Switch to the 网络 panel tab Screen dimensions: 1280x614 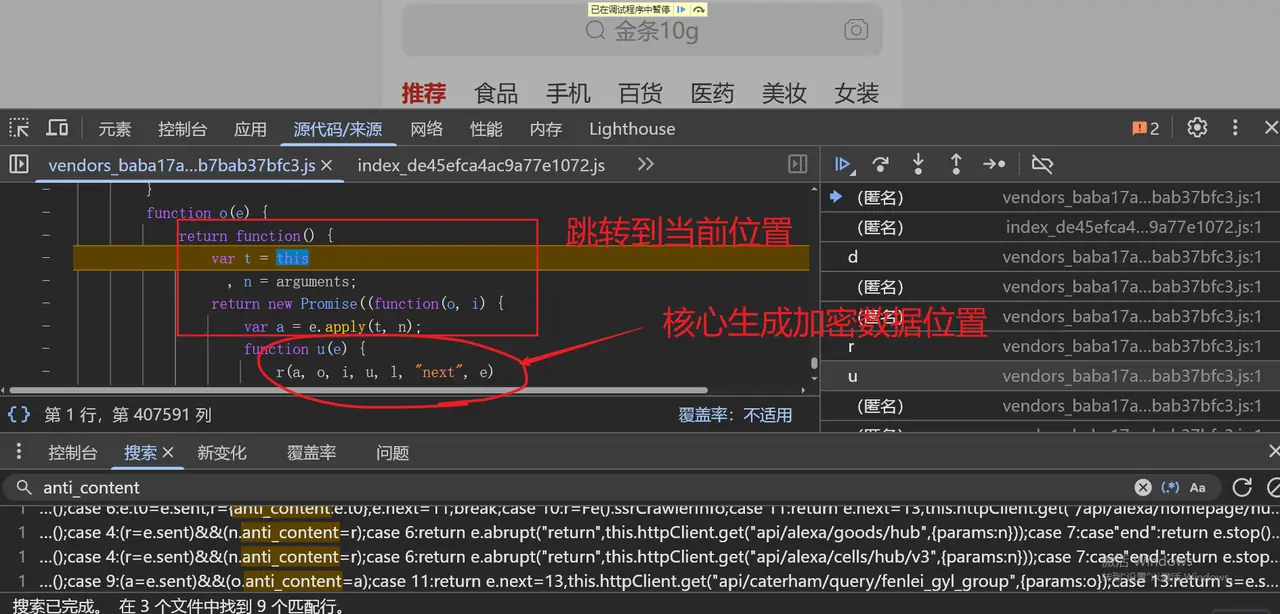click(x=426, y=128)
